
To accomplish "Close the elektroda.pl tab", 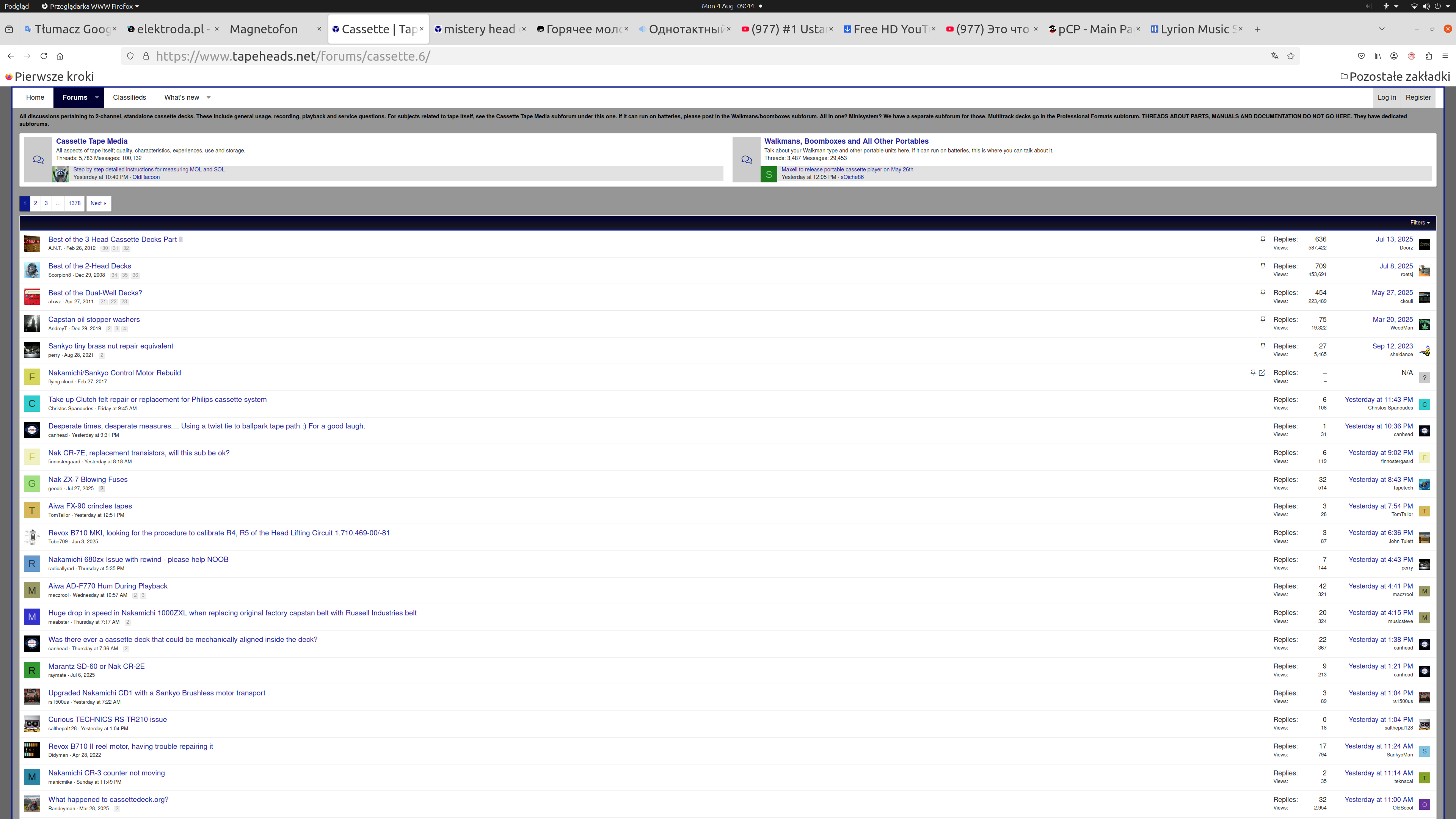I will pyautogui.click(x=217, y=29).
